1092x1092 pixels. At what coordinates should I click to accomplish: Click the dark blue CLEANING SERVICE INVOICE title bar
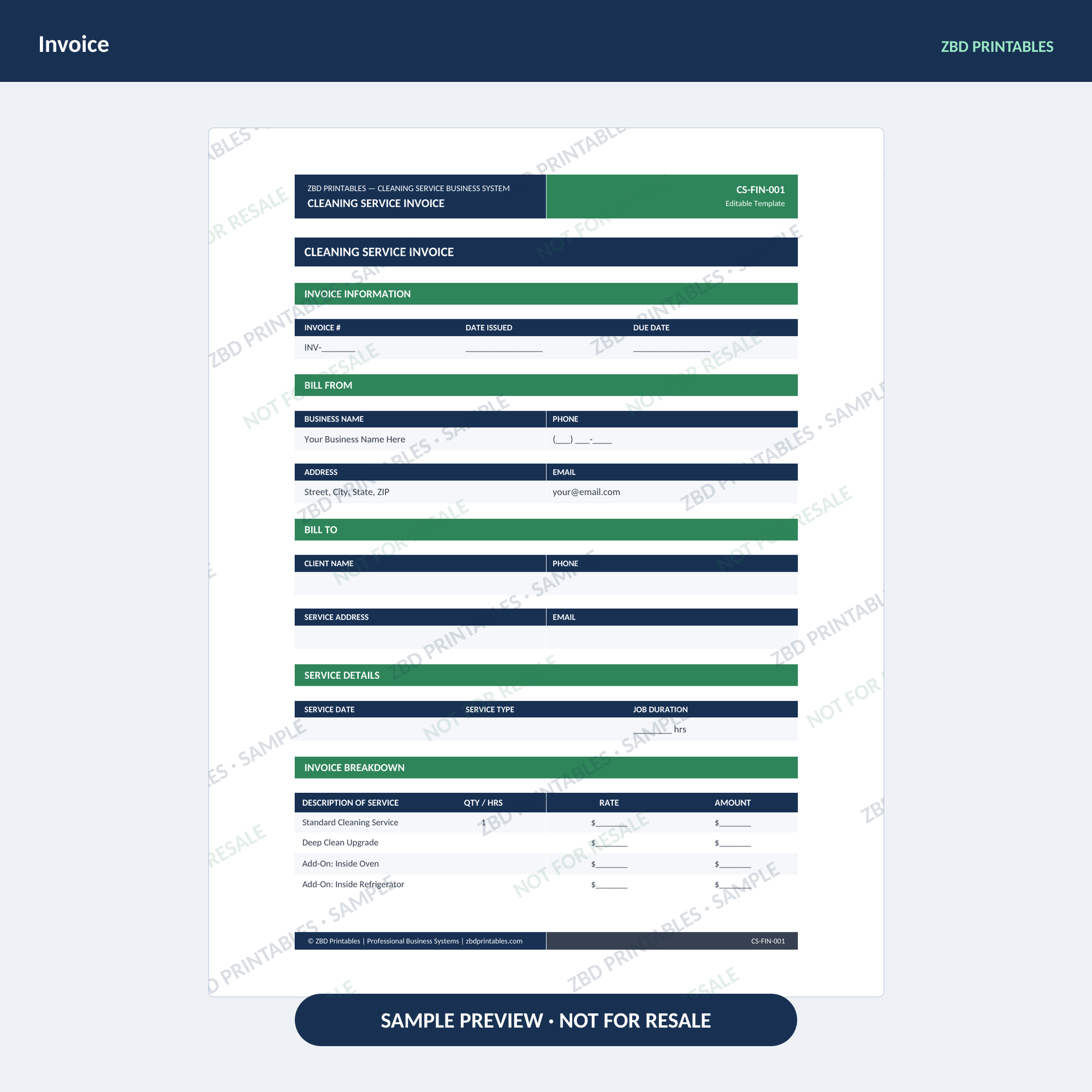pos(546,252)
